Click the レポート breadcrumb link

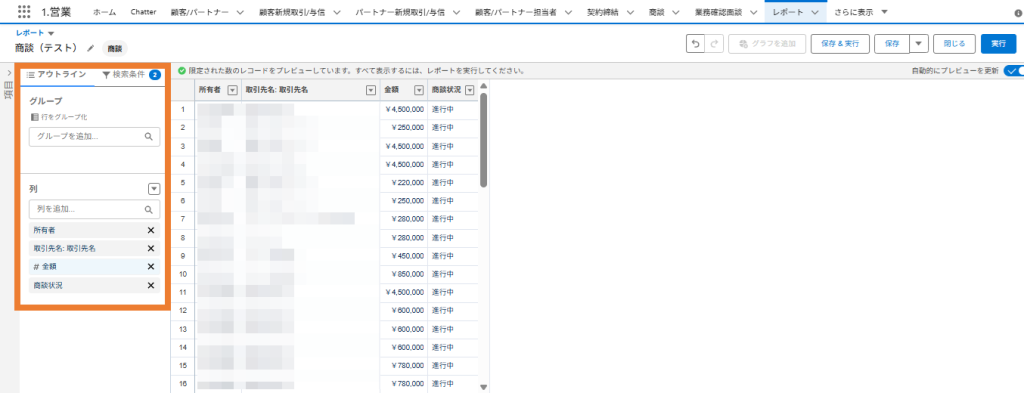point(30,33)
